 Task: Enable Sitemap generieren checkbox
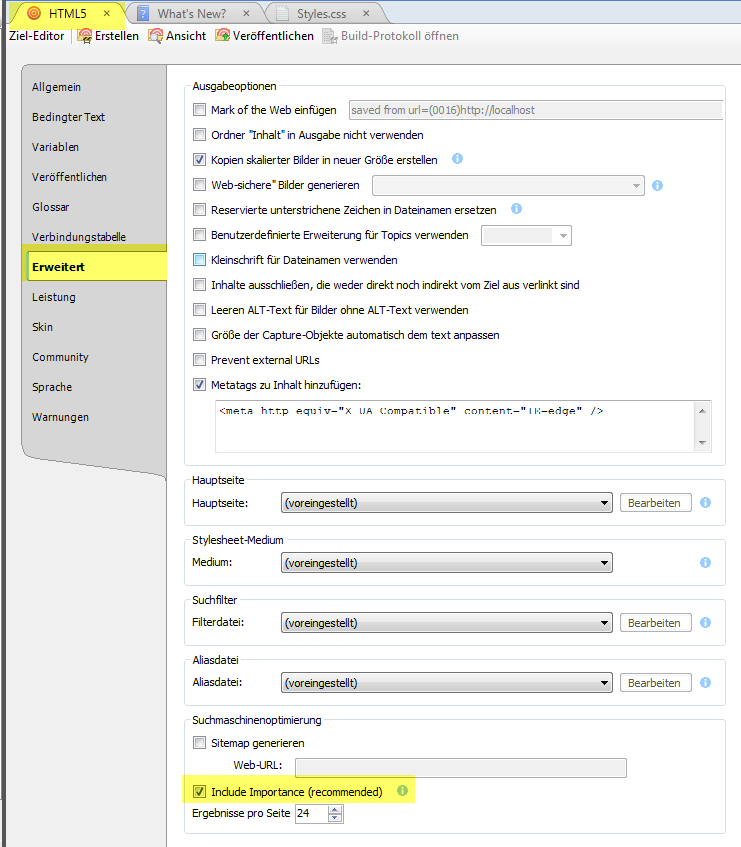pos(200,743)
